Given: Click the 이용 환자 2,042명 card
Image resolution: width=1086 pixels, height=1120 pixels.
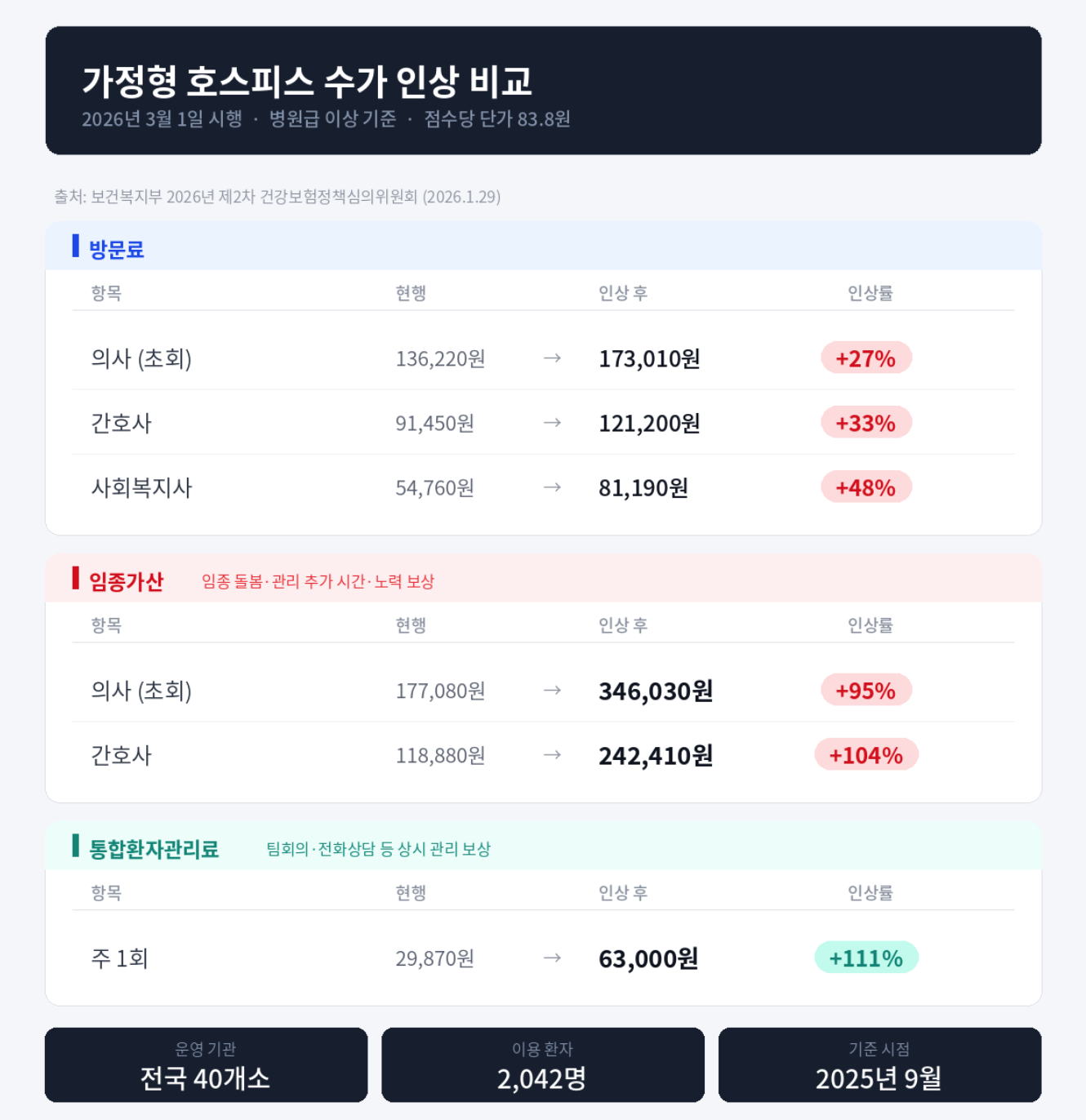Looking at the screenshot, I should pyautogui.click(x=543, y=1065).
